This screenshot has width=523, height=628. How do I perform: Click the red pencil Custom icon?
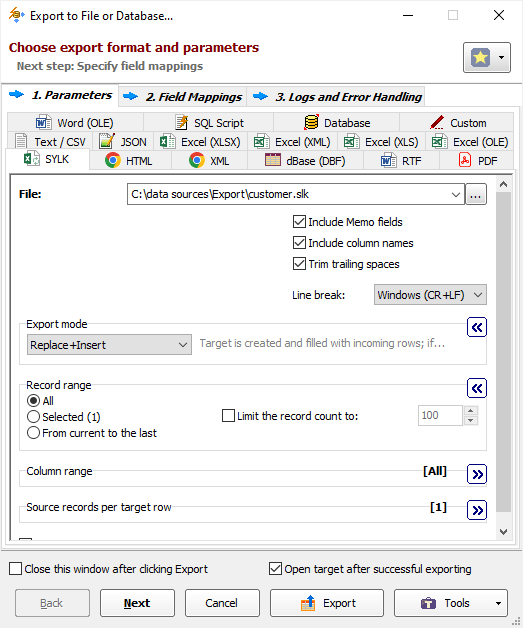437,122
